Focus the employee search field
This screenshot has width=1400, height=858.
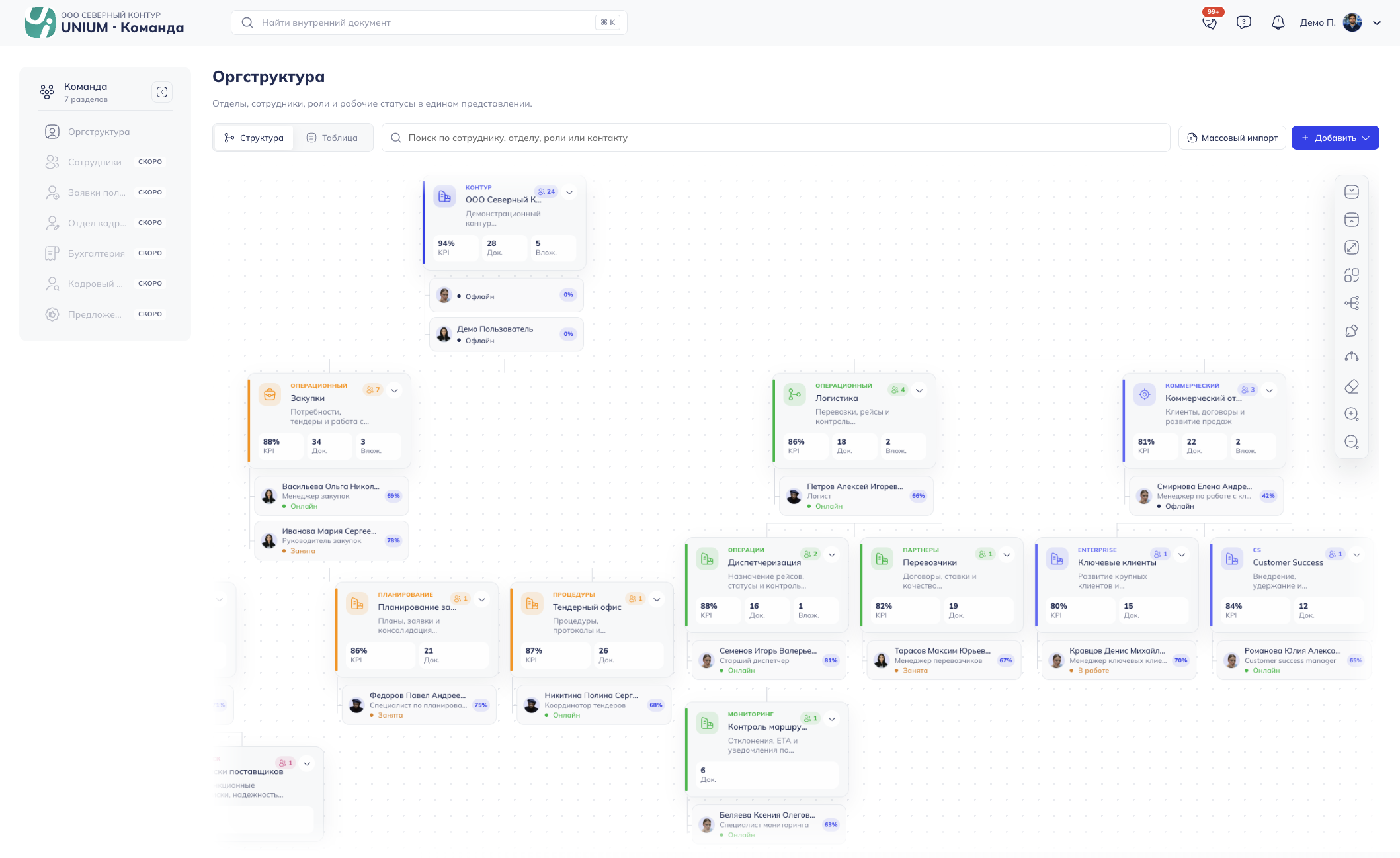click(776, 138)
